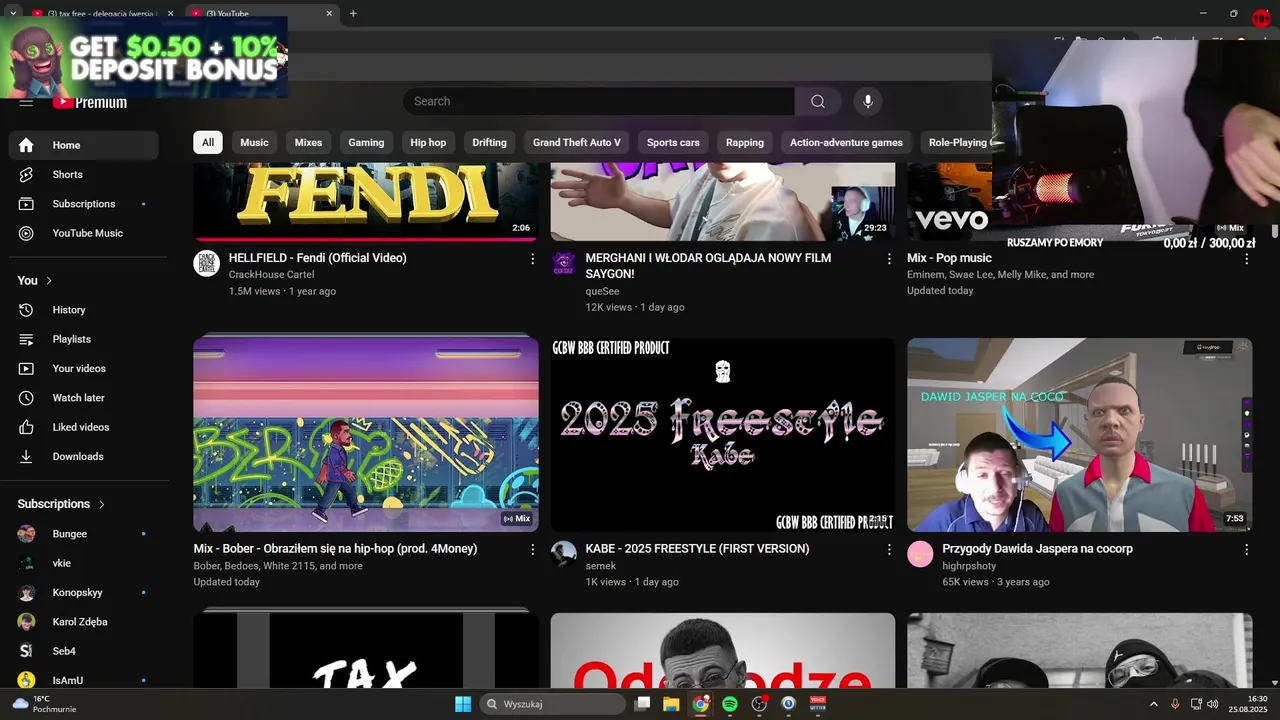Image resolution: width=1280 pixels, height=720 pixels.
Task: Select the Action-adventure games chip
Action: [846, 143]
